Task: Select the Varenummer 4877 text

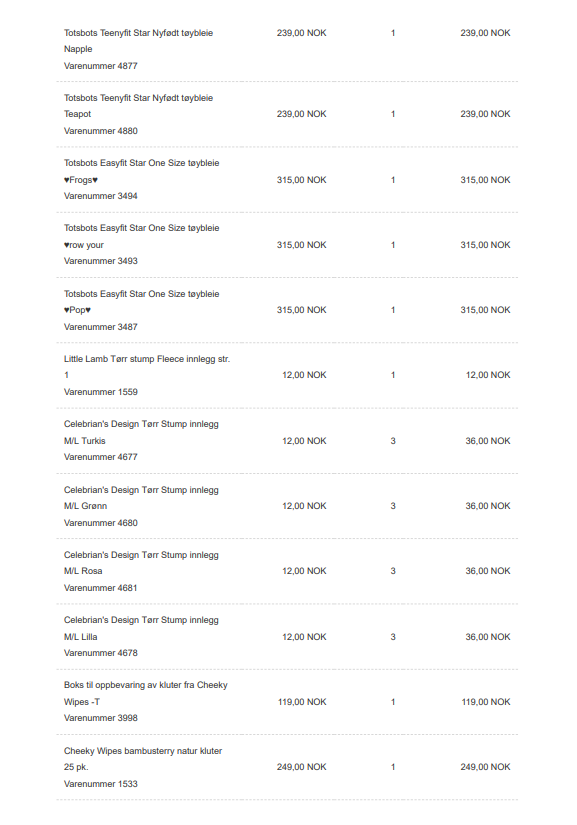Action: click(100, 66)
